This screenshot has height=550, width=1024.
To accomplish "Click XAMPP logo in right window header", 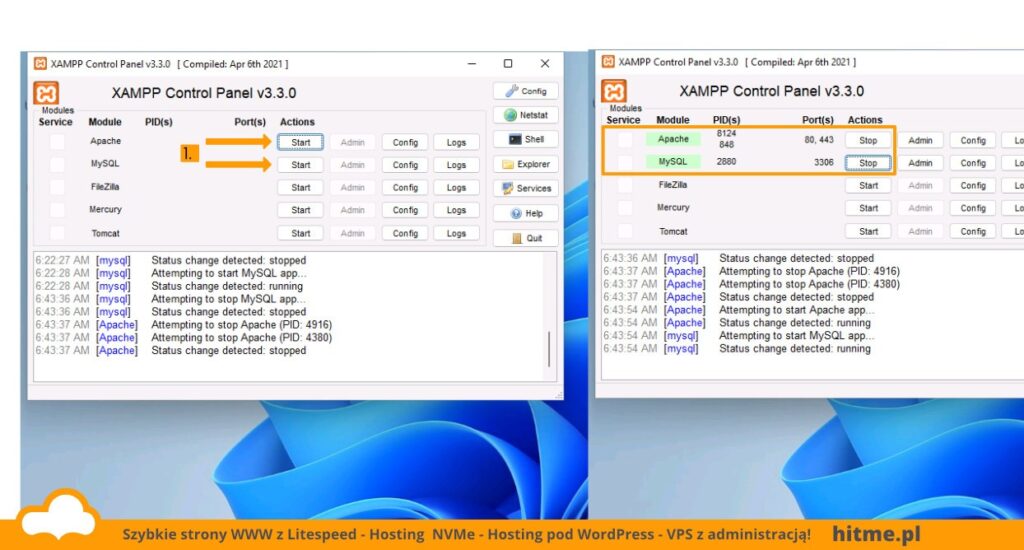I will point(614,91).
